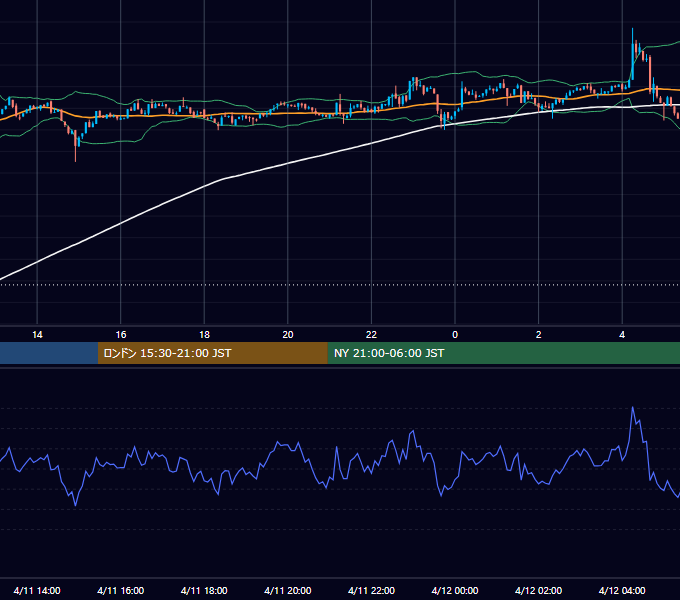
Task: Click the NY 21:00-06:00 JST session bar
Action: click(503, 353)
